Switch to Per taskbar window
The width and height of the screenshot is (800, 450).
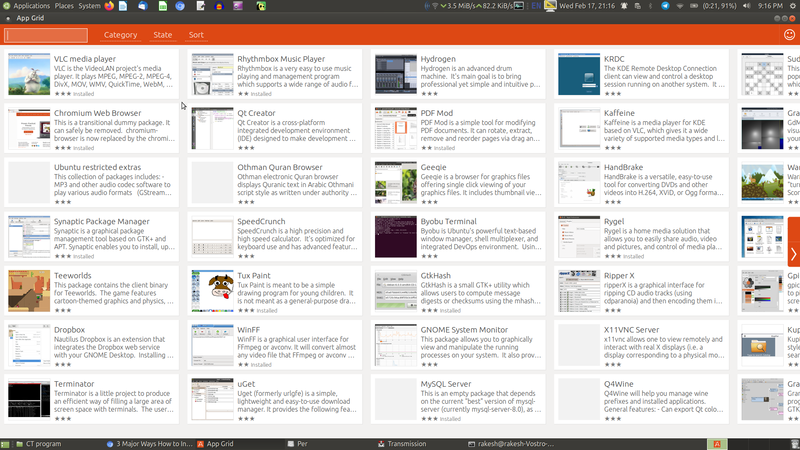pos(297,444)
